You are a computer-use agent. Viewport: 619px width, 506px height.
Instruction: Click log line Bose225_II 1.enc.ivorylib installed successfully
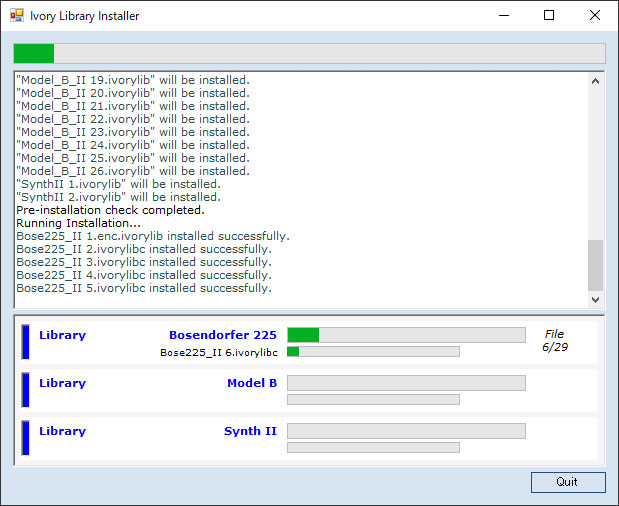153,236
